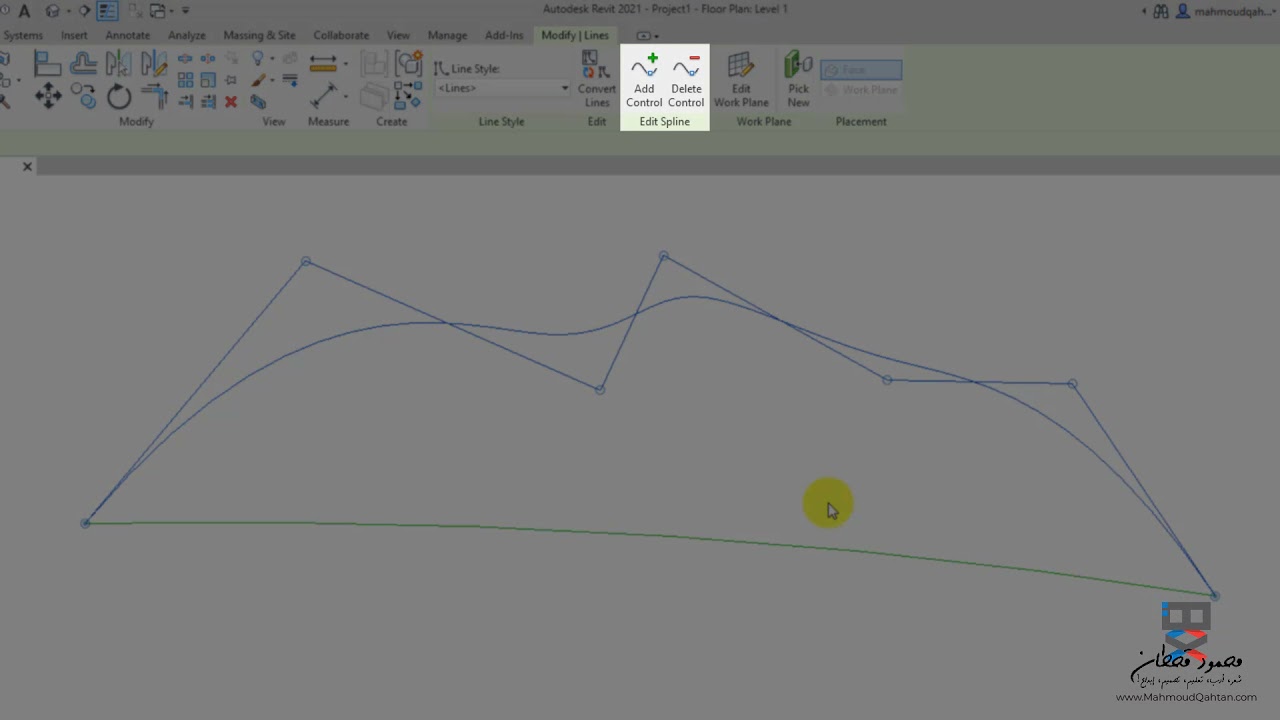Image resolution: width=1280 pixels, height=720 pixels.
Task: Select the Align tool in Modify panel
Action: click(47, 63)
